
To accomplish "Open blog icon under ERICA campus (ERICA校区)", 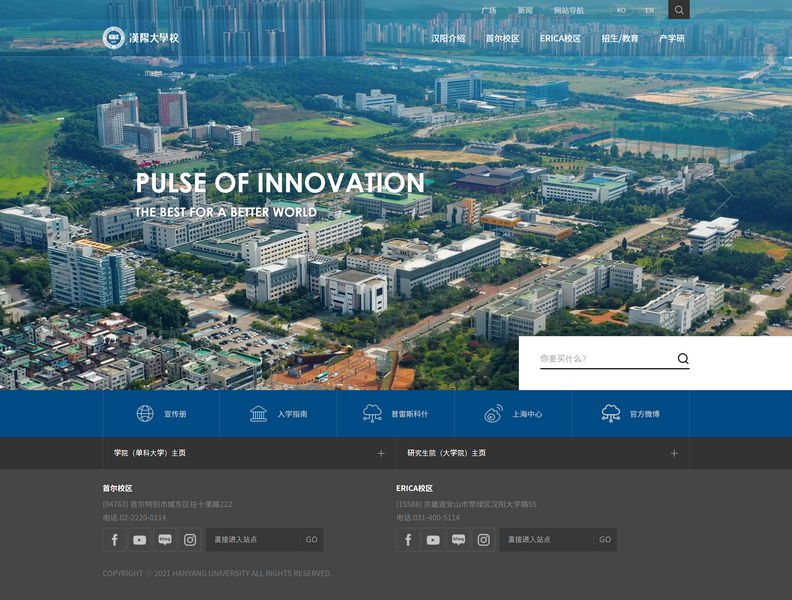I will pos(458,540).
